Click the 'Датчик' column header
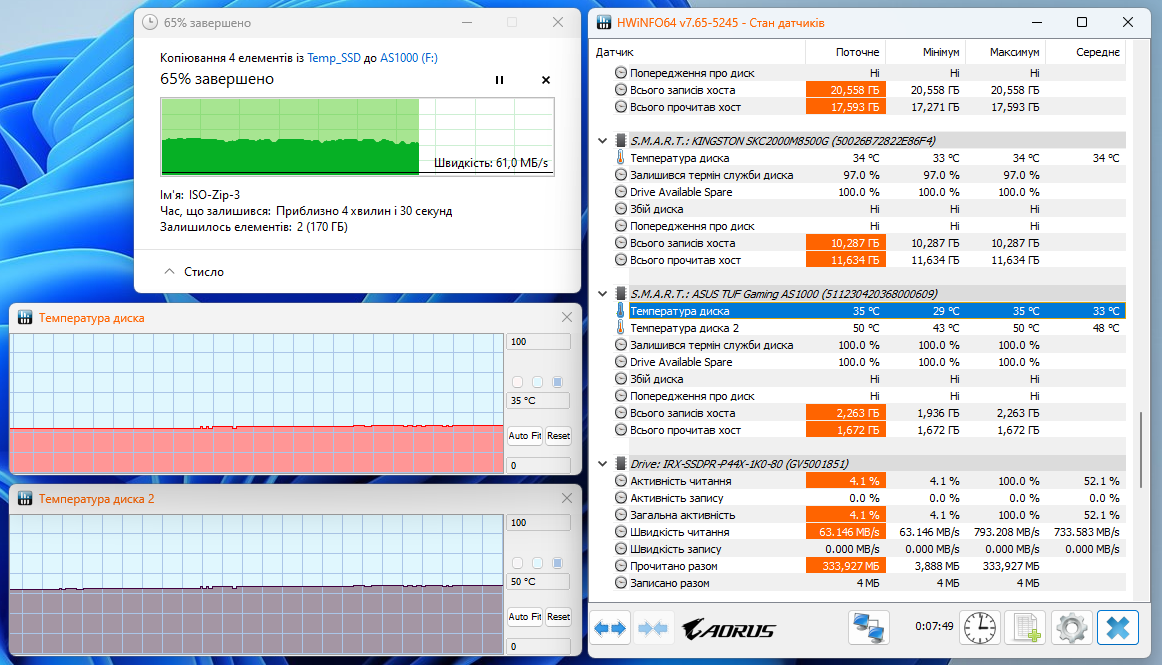This screenshot has height=665, width=1162. [x=614, y=52]
